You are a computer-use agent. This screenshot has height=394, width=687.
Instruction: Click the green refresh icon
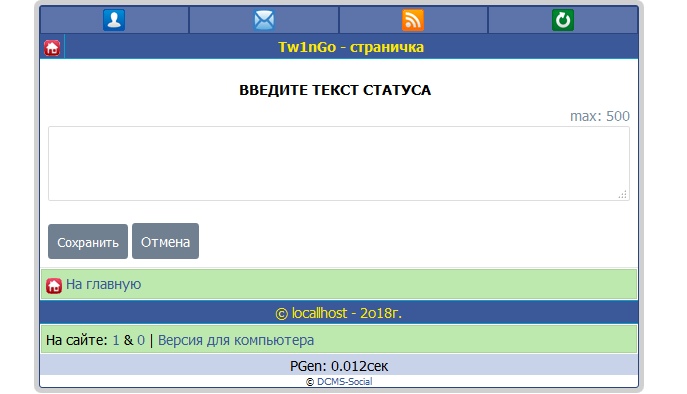pos(563,20)
